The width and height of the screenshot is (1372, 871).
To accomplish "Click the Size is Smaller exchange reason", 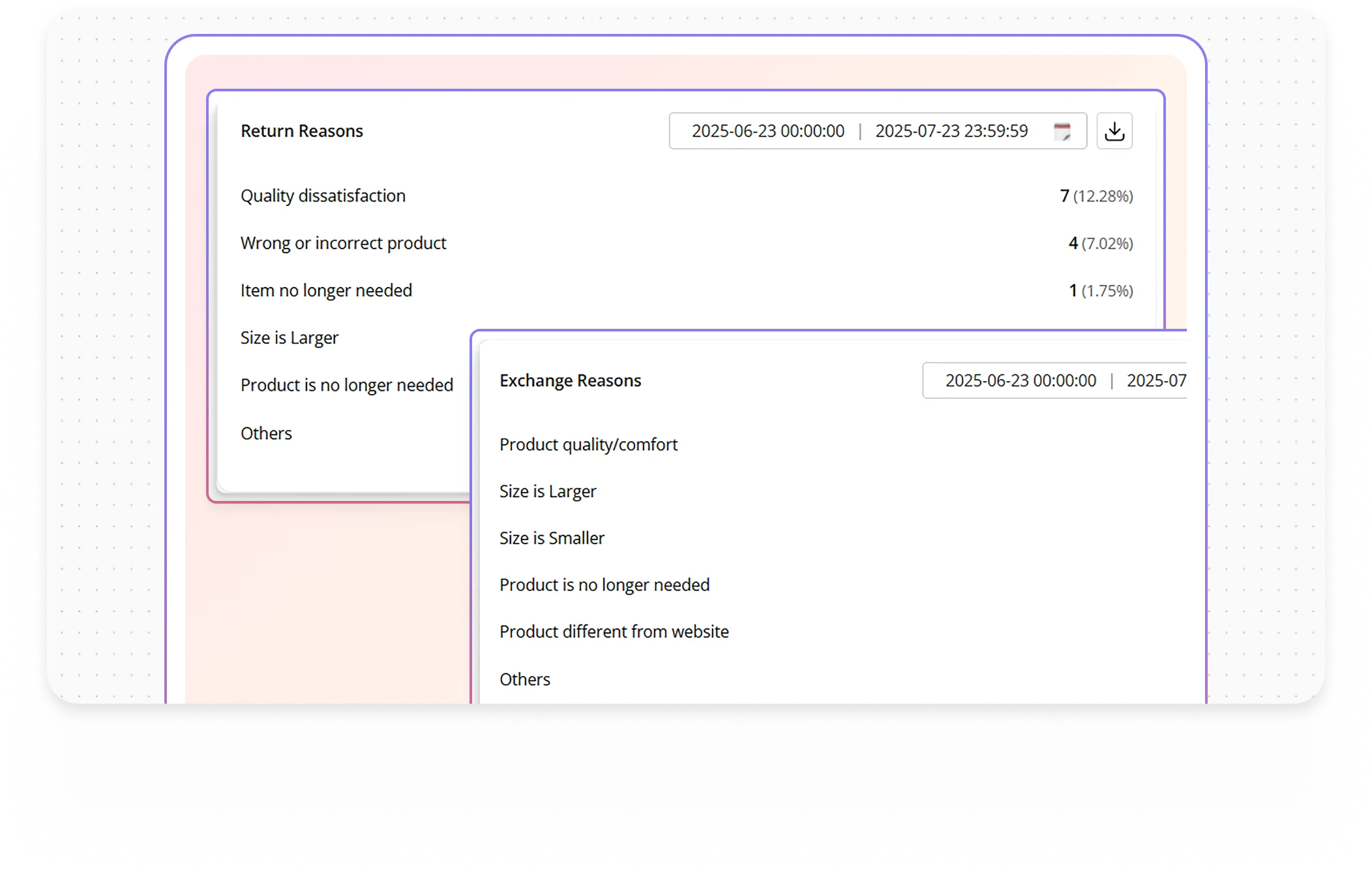I will click(x=552, y=538).
